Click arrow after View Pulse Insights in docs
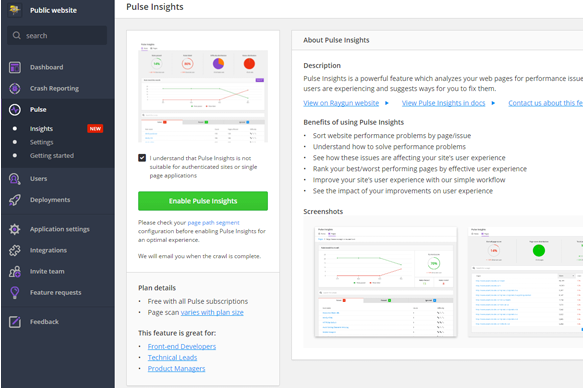583x388 pixels. [493, 103]
